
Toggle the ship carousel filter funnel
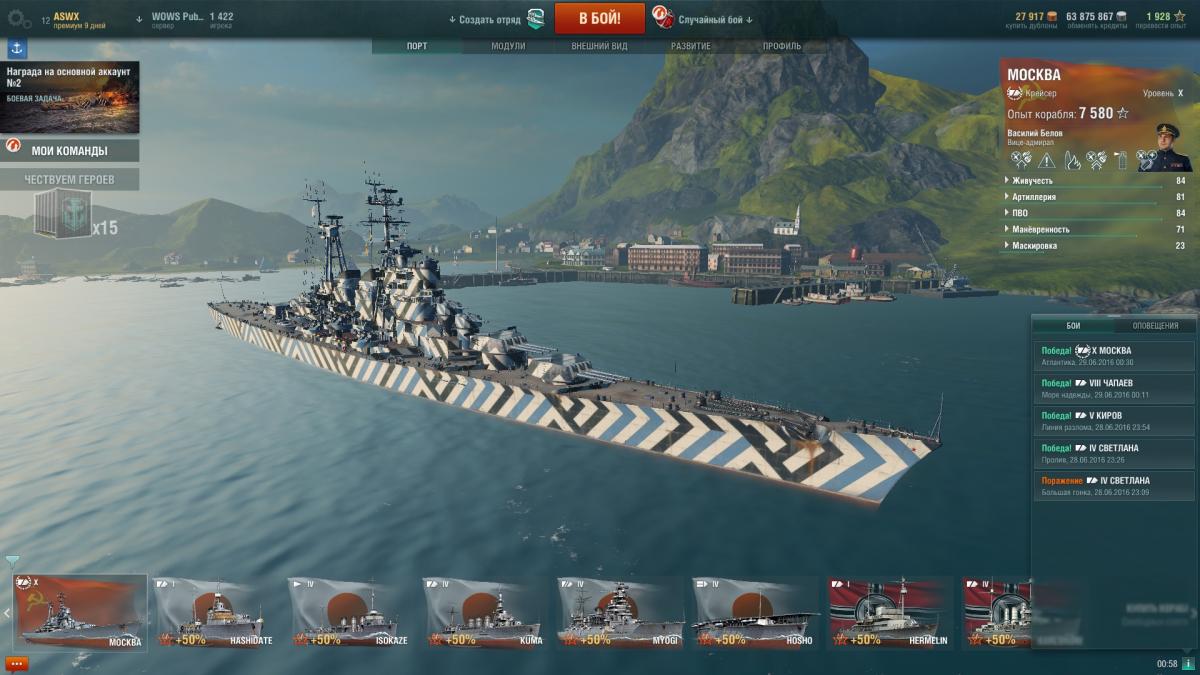12,561
